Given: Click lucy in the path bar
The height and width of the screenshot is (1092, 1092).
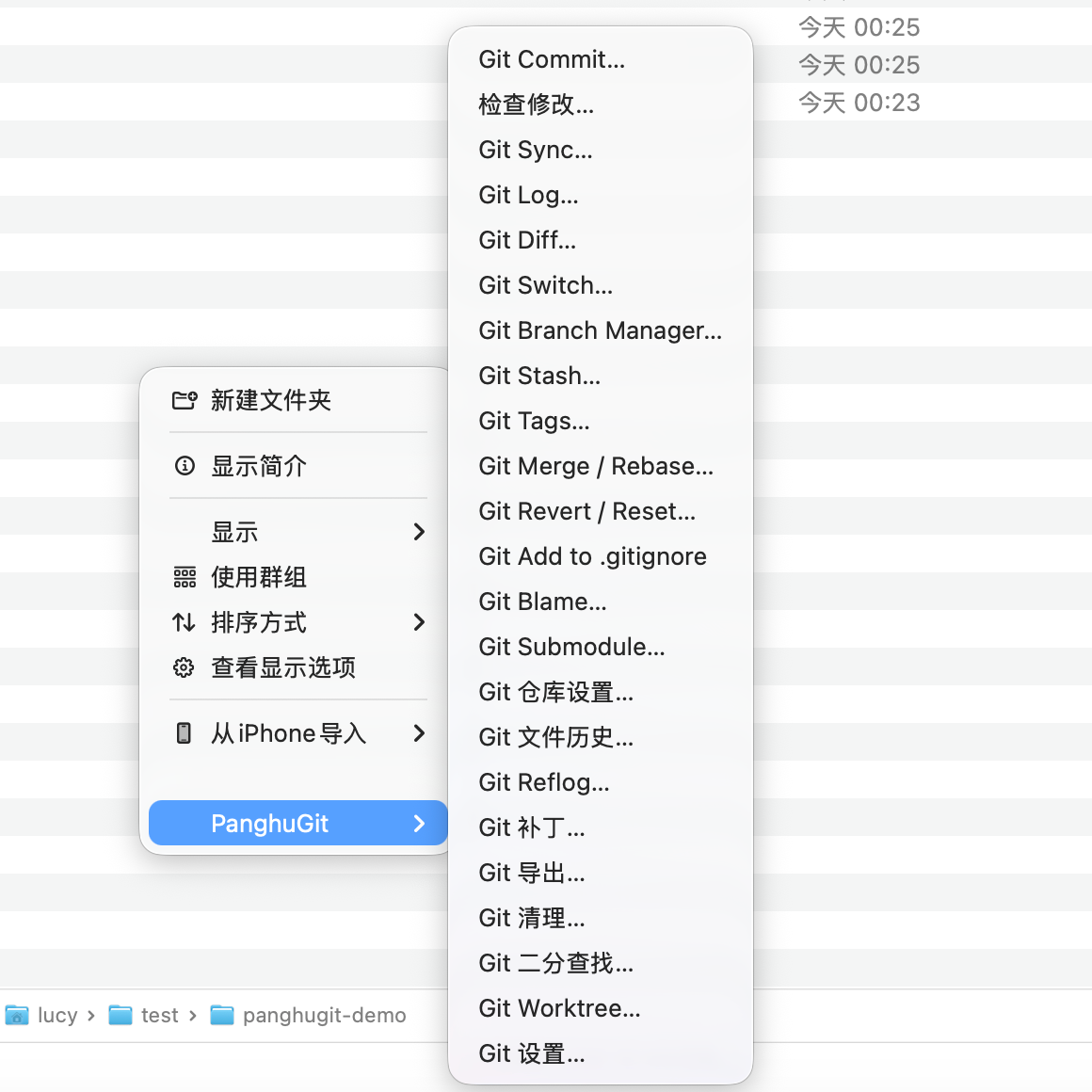Looking at the screenshot, I should click(x=57, y=1016).
